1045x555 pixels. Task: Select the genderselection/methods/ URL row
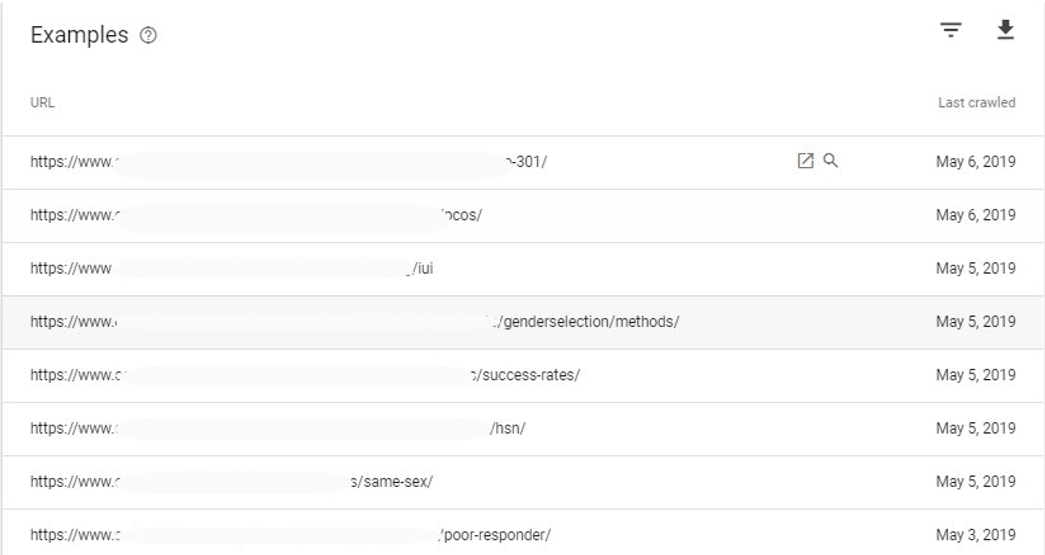click(522, 322)
